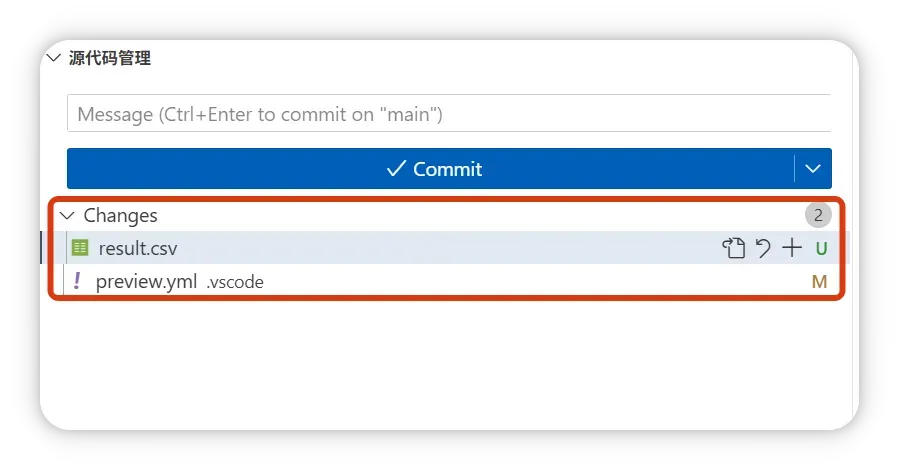
Task: Click the .vscode folder label beside preview.yml
Action: pos(235,283)
